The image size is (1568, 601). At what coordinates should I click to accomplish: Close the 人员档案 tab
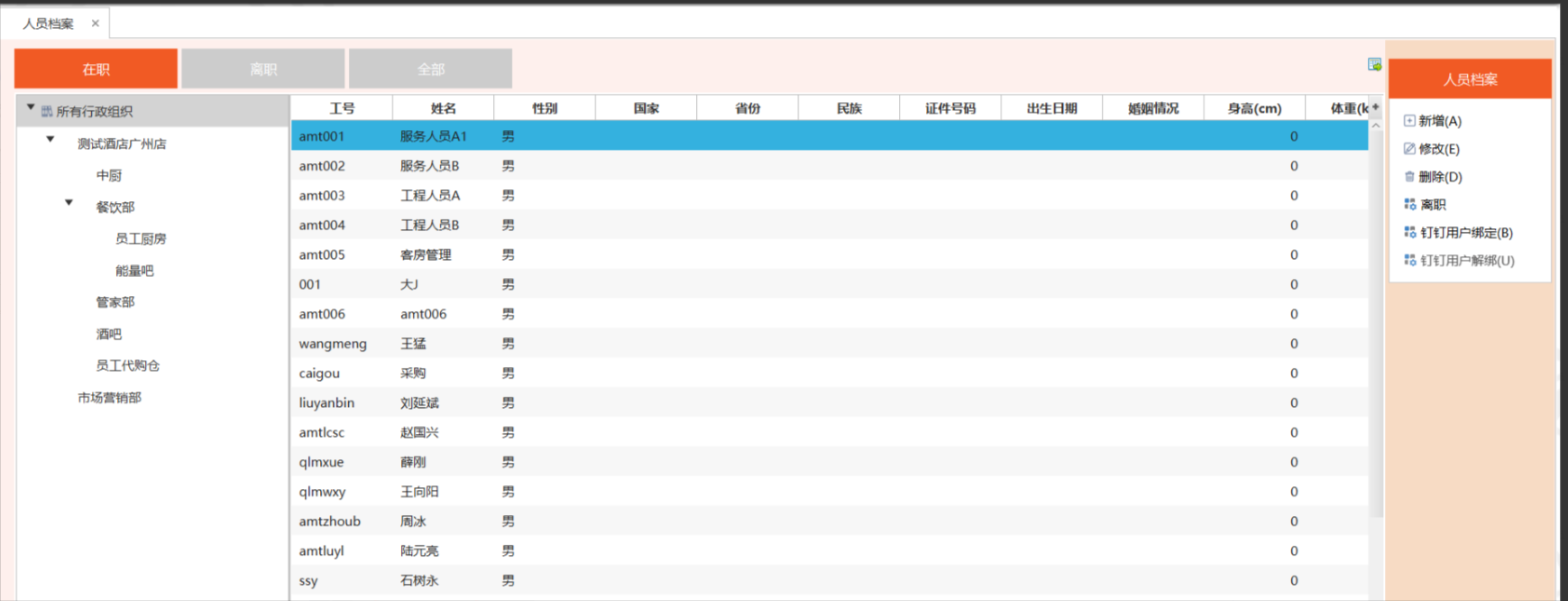coord(96,23)
